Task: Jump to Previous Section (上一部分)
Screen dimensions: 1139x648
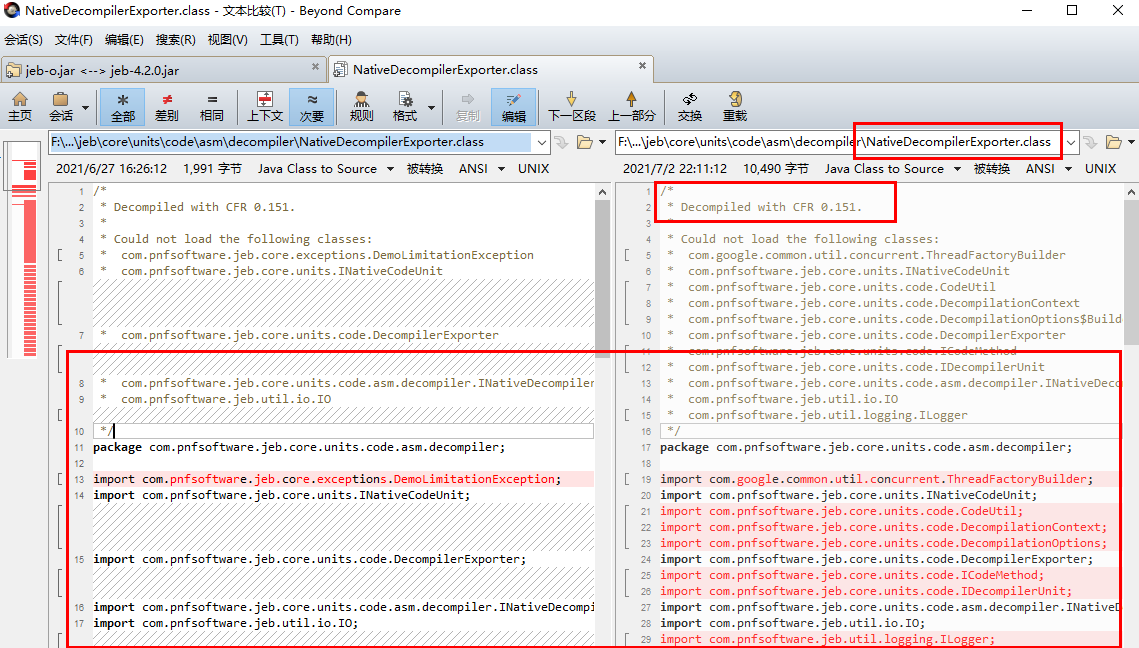Action: coord(631,106)
